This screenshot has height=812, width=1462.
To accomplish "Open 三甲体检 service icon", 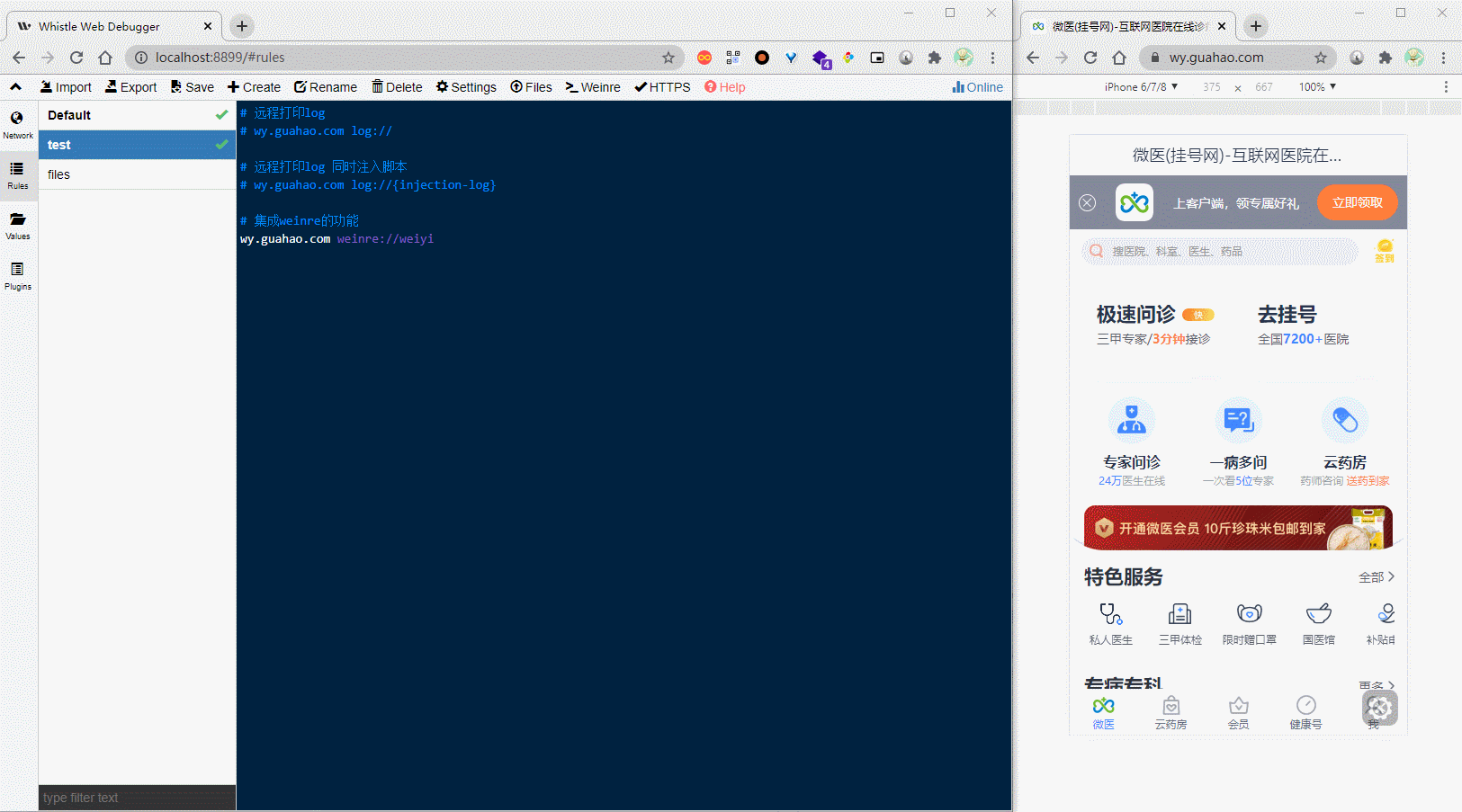I will [x=1180, y=624].
